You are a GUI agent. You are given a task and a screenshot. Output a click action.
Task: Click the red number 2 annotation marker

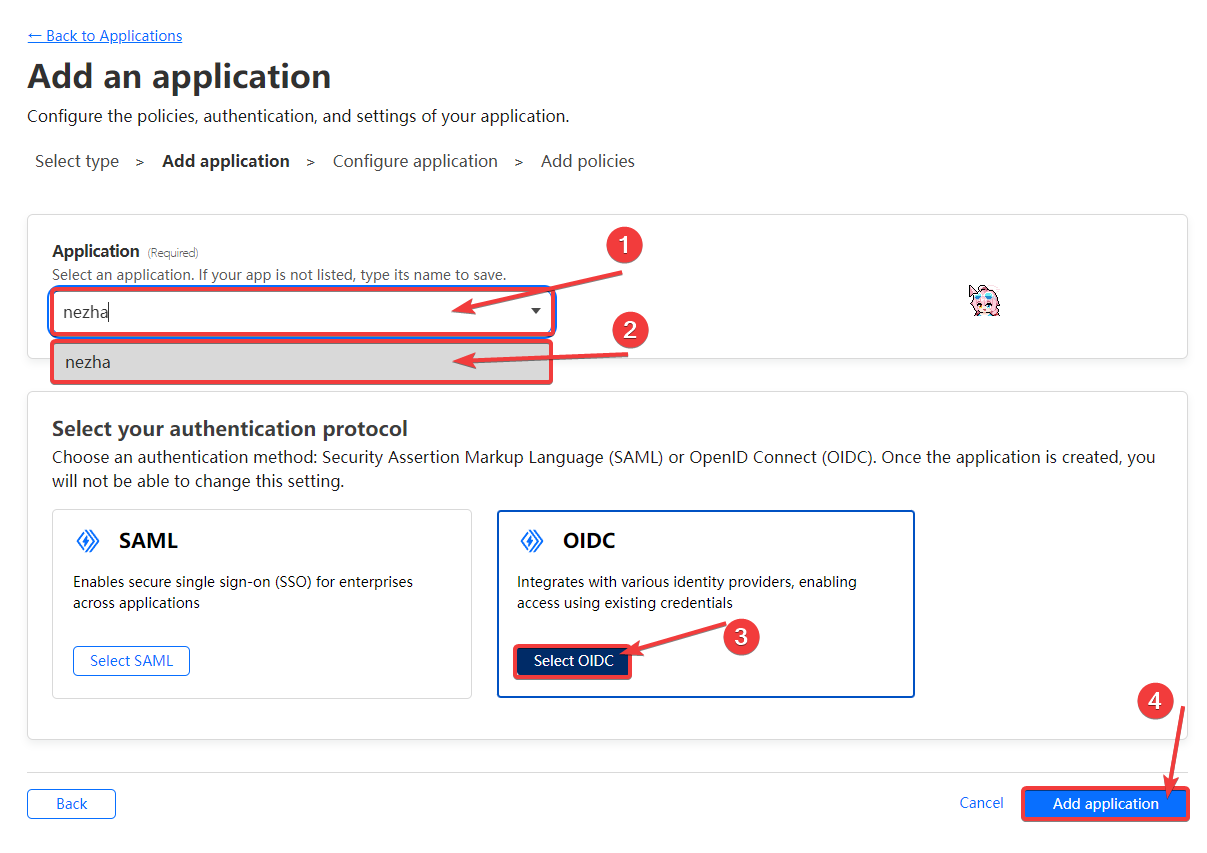630,330
